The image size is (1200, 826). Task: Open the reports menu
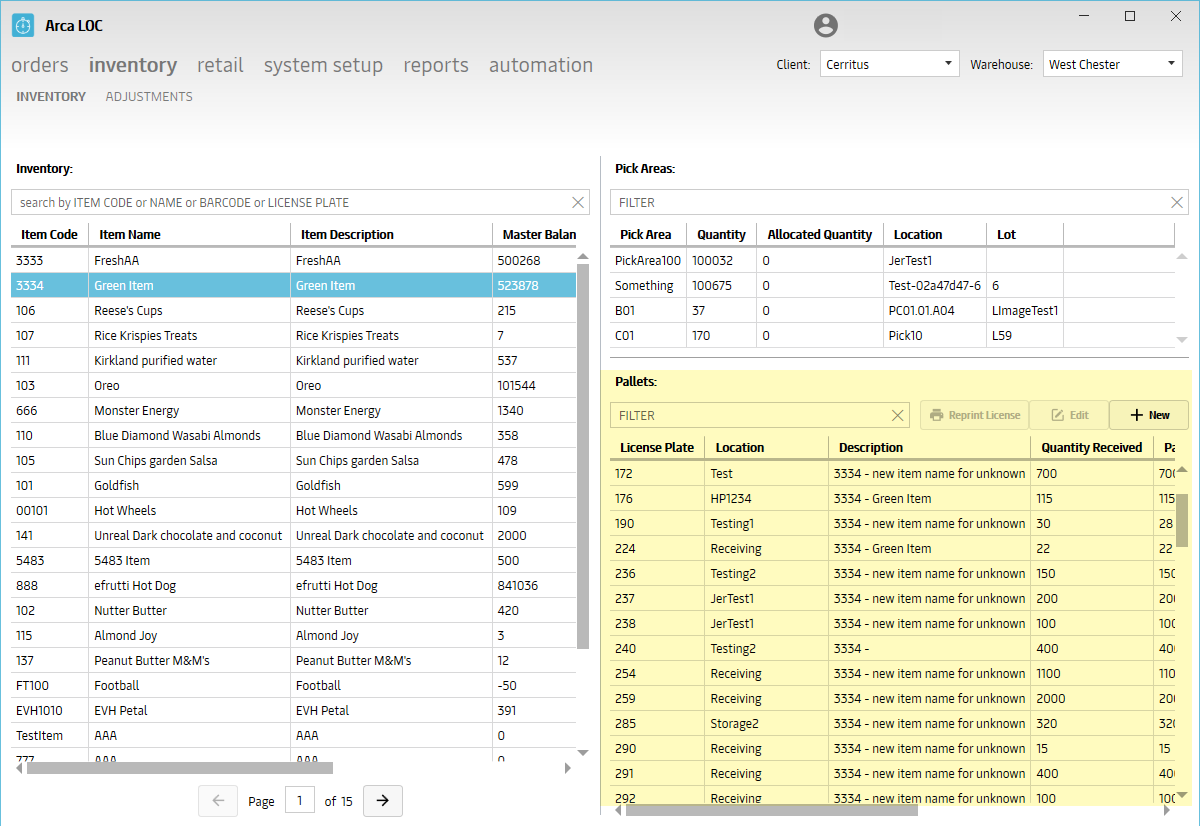click(436, 65)
